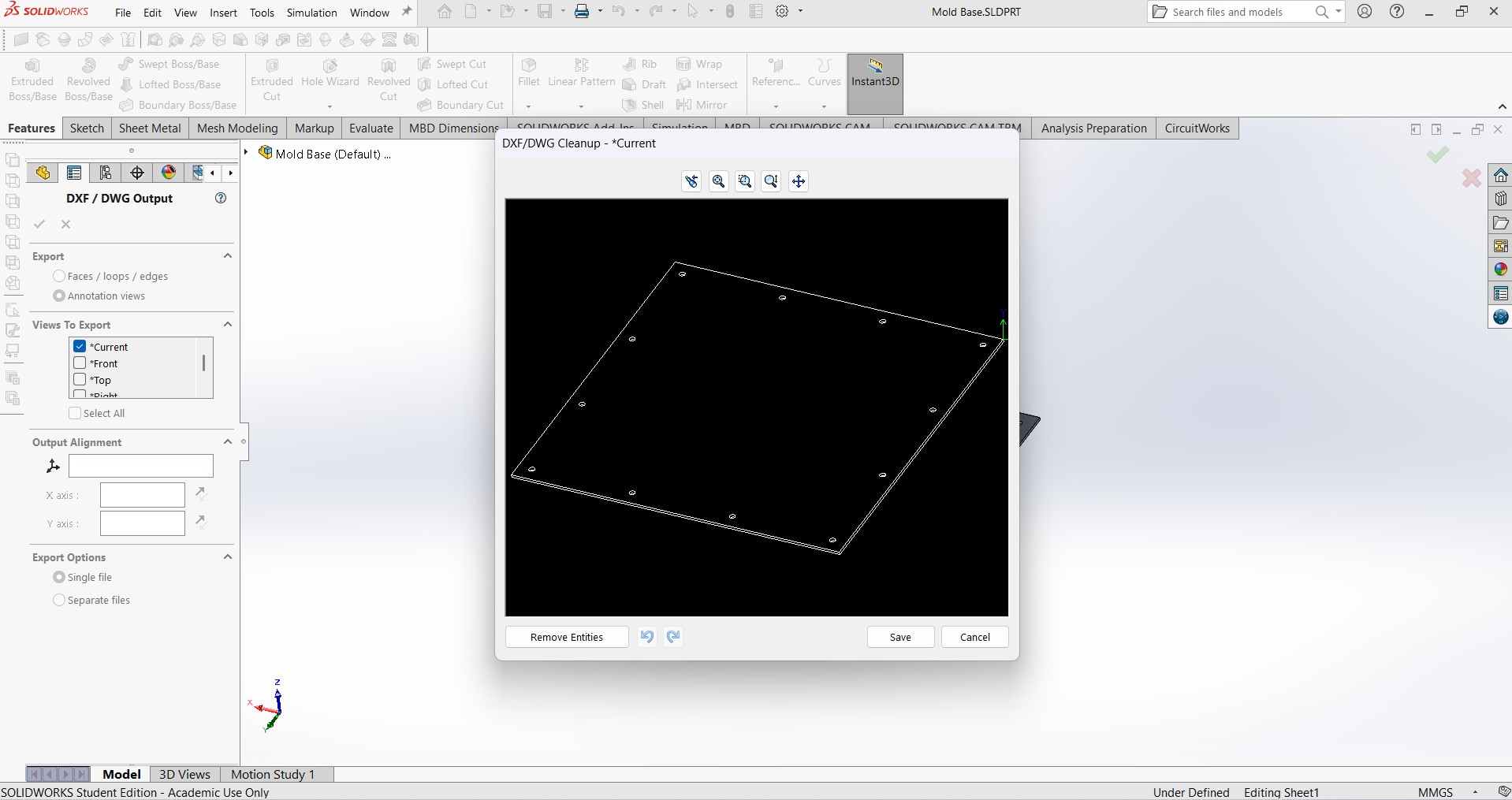Open the Options gear dropdown arrow
Screen dimensions: 1512x800
[x=800, y=12]
